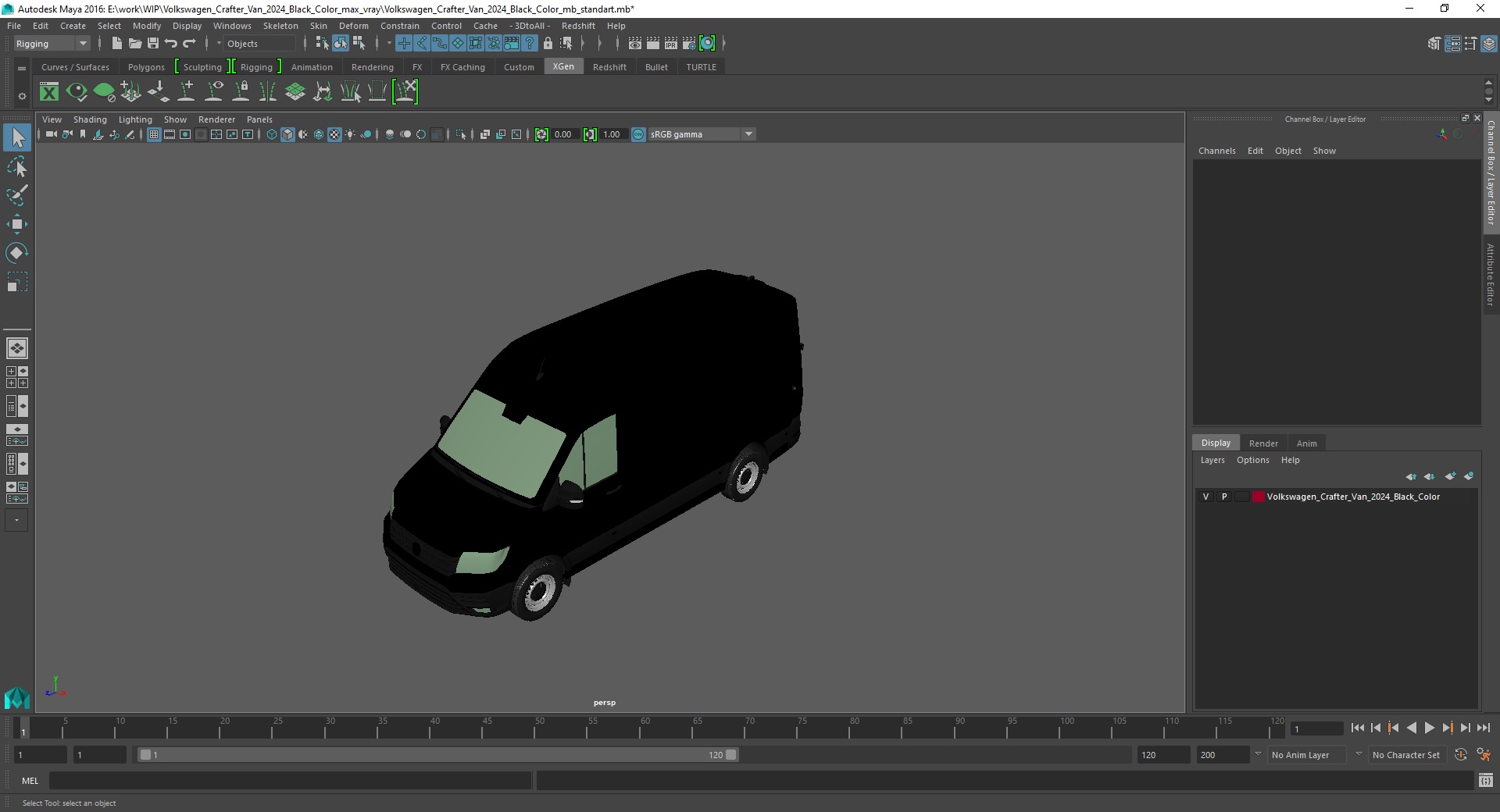Click the viewport select camera icon
Viewport: 1500px width, 812px height.
tap(52, 134)
